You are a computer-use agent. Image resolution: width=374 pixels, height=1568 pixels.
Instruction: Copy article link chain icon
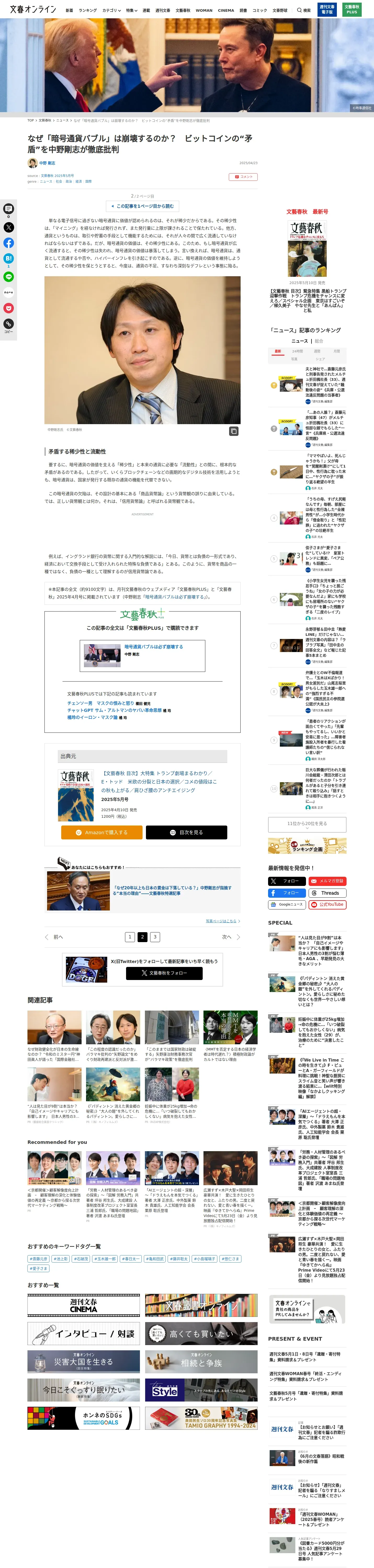pos(9,324)
